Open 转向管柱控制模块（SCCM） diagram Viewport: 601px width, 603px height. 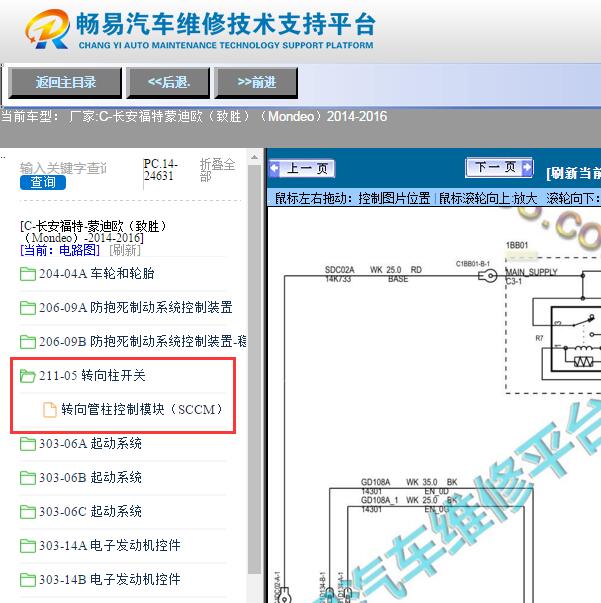[142, 409]
